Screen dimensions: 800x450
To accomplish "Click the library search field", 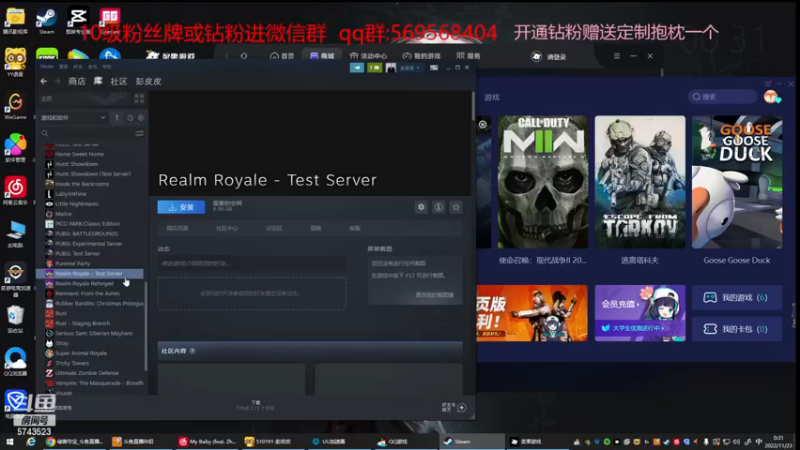I will (87, 133).
